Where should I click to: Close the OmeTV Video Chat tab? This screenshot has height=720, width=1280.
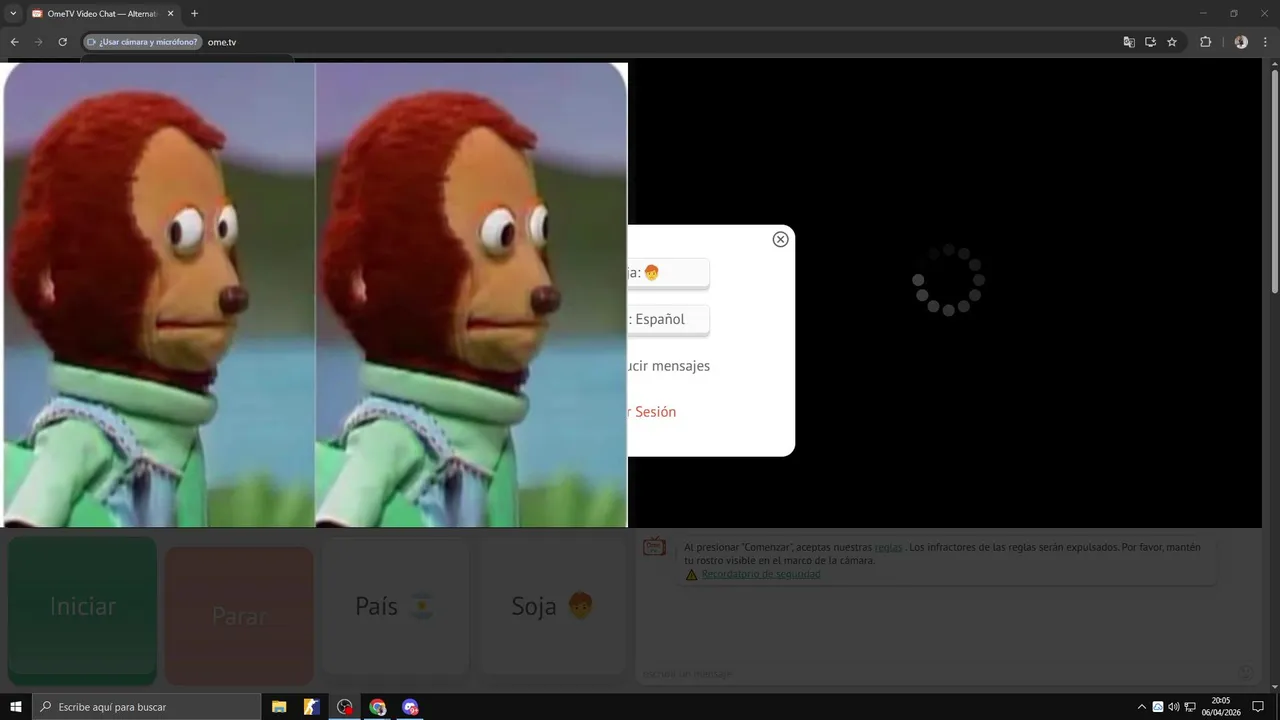[169, 14]
